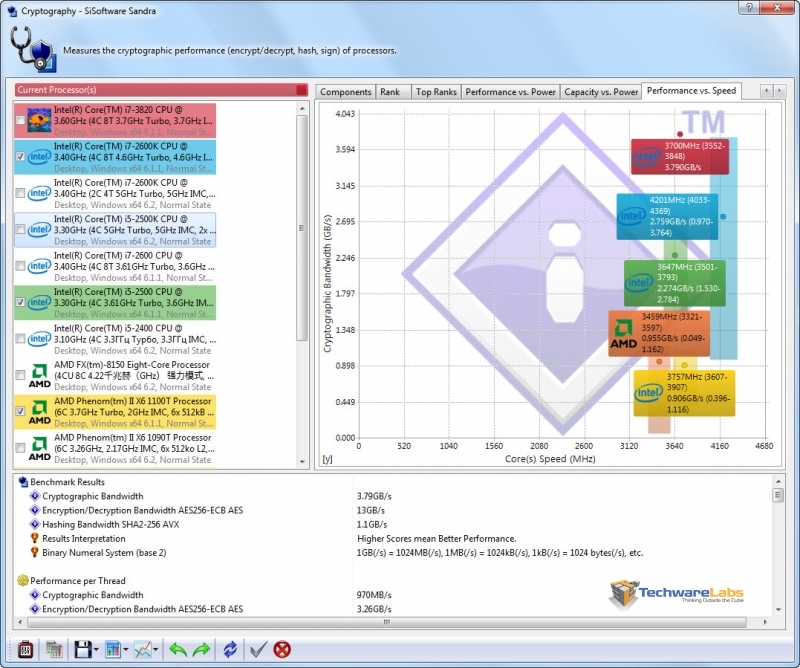
Task: Click the Results Interpretation tip icon
Action: 35,538
